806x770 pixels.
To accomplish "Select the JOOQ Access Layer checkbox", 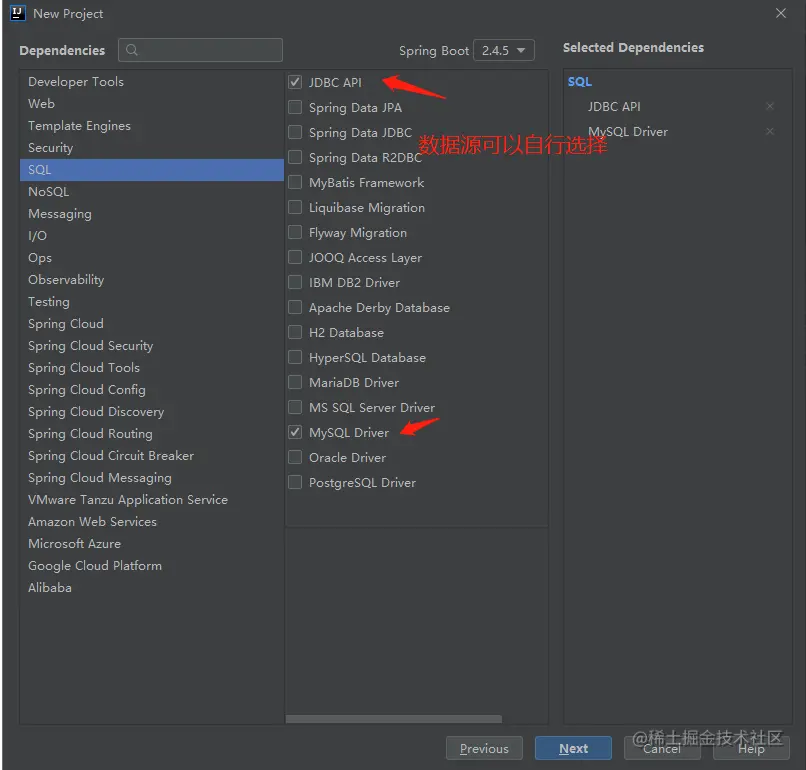I will point(295,257).
